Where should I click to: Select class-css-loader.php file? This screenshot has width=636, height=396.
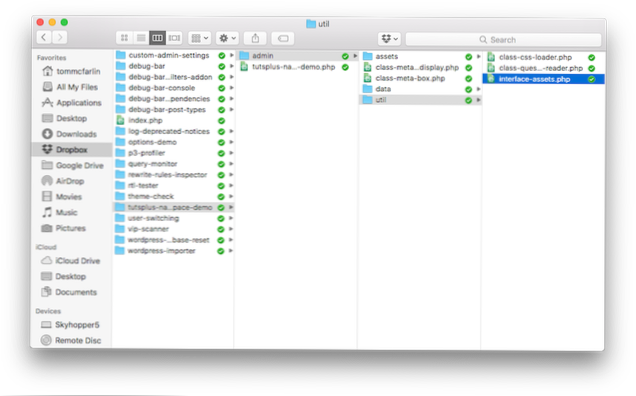tap(544, 57)
